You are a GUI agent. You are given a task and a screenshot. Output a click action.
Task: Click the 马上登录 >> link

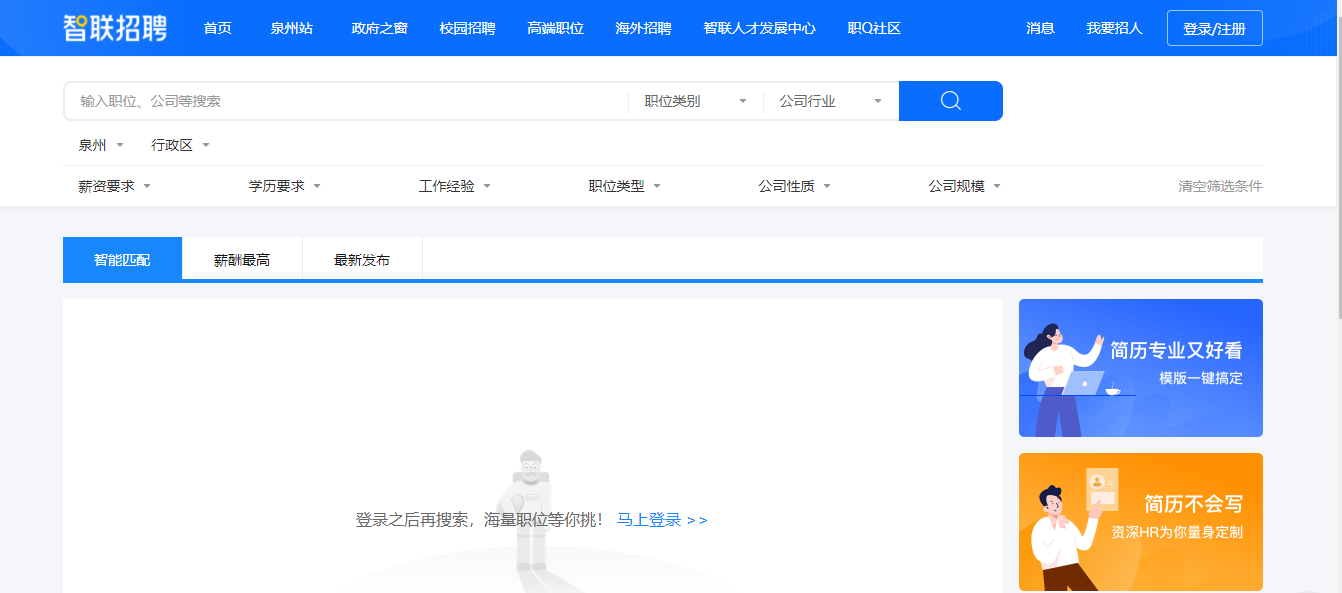pos(662,520)
